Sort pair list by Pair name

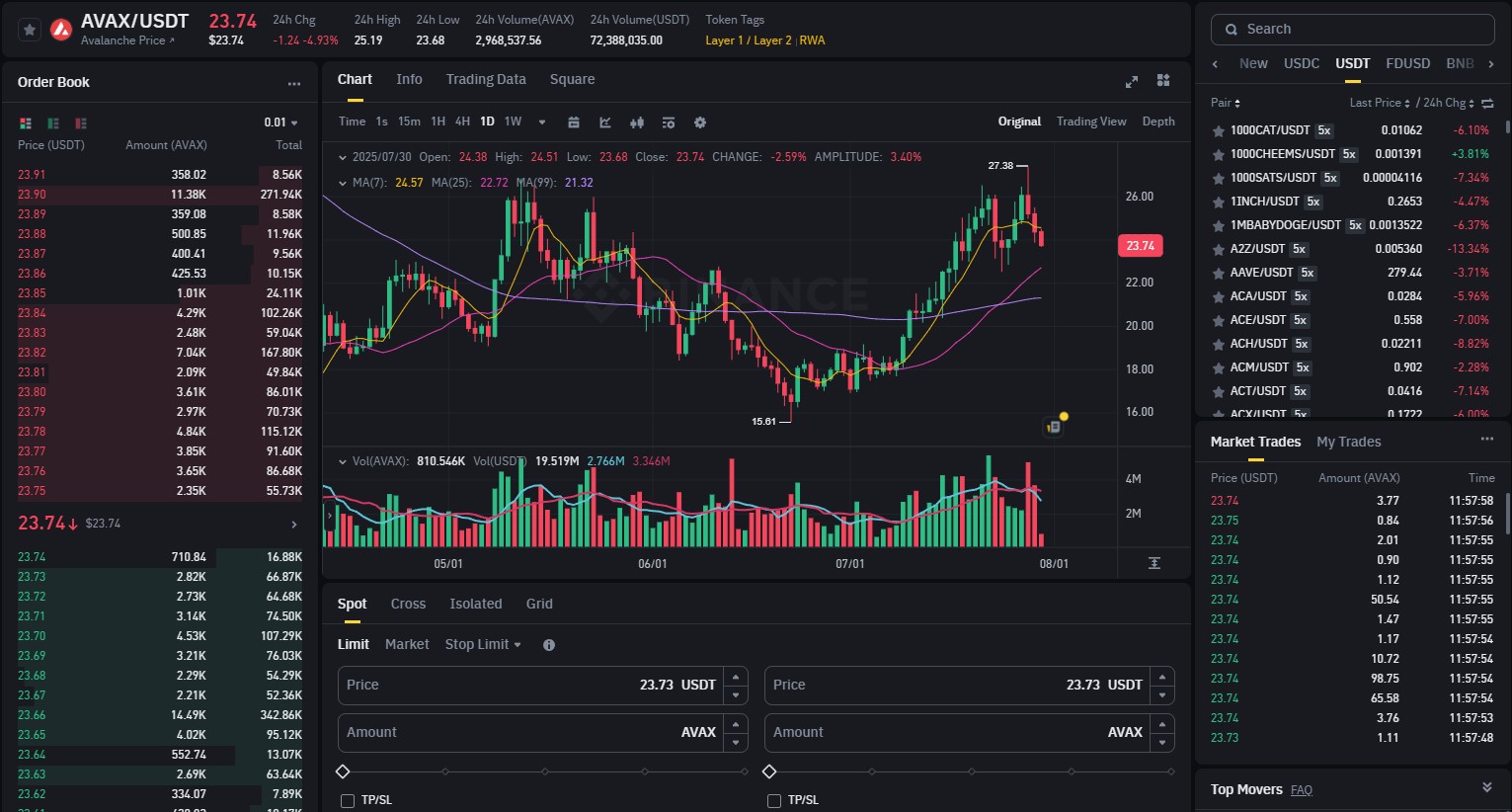coord(1226,103)
